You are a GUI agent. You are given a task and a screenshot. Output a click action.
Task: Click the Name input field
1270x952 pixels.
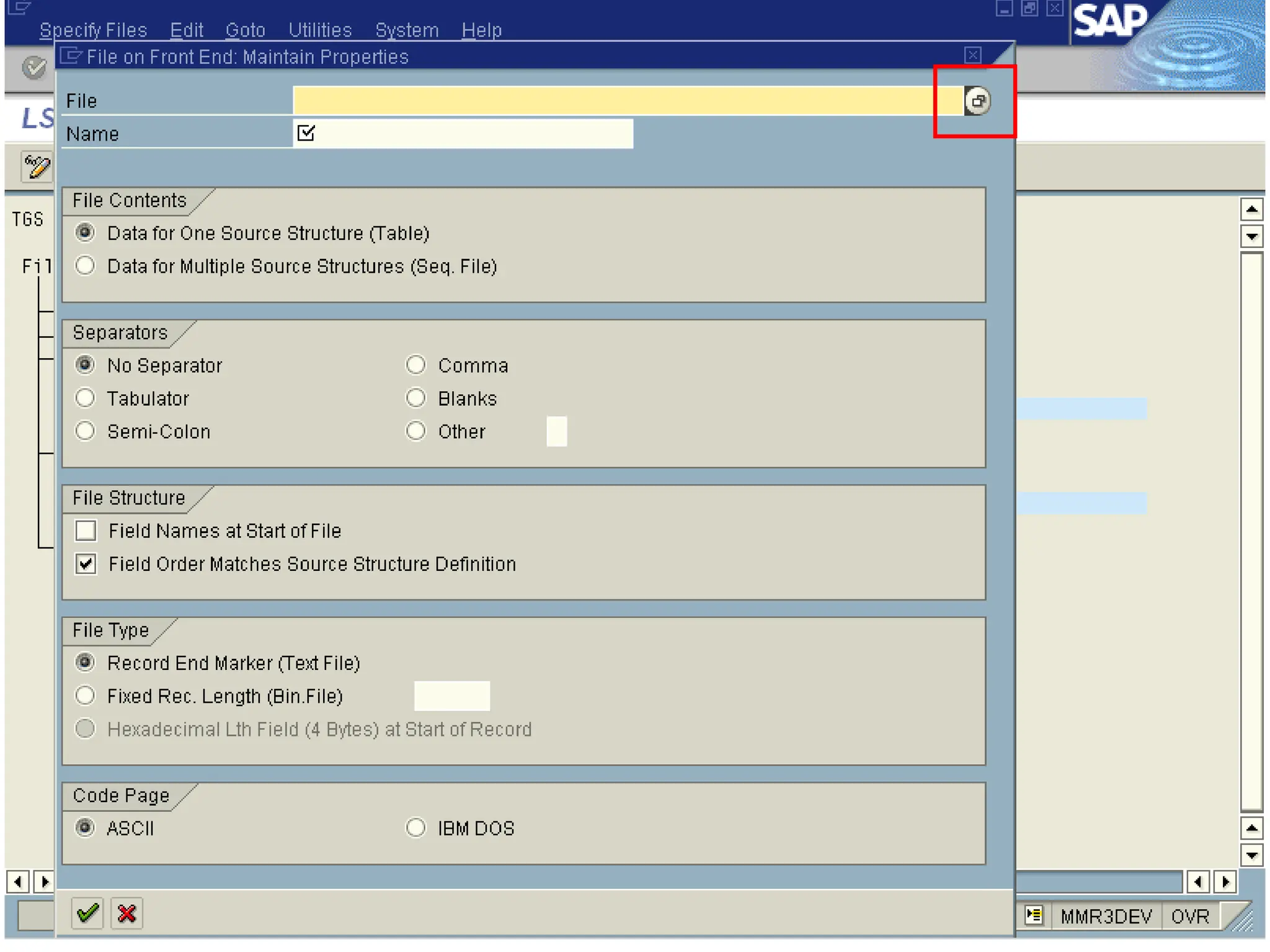471,134
